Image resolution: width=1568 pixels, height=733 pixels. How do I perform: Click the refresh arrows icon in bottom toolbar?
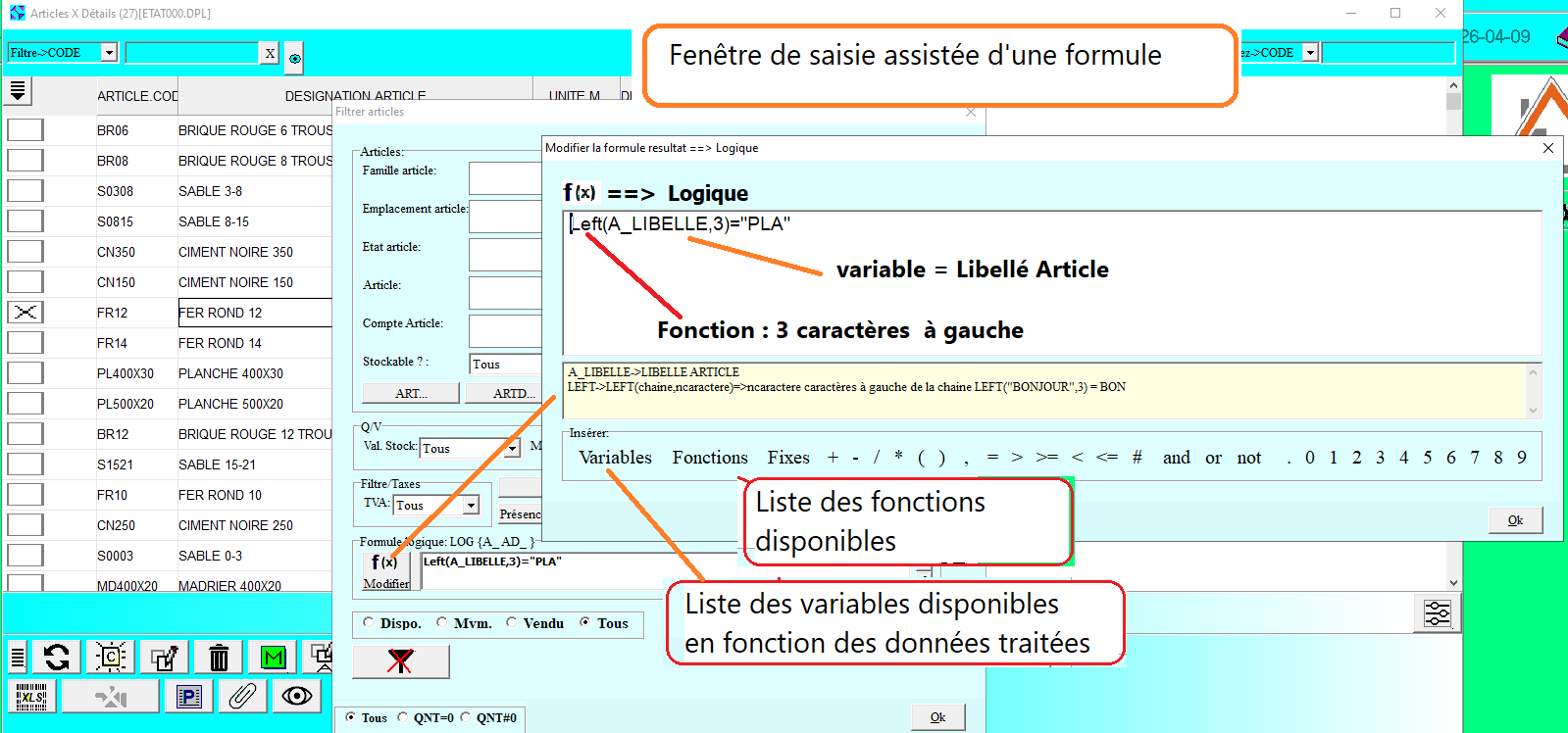point(56,657)
